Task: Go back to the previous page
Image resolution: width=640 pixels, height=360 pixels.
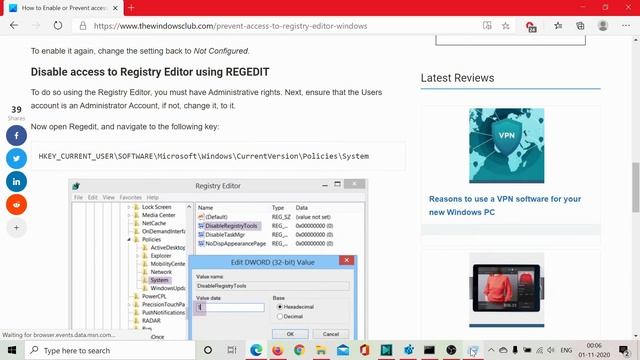Action: (14, 26)
